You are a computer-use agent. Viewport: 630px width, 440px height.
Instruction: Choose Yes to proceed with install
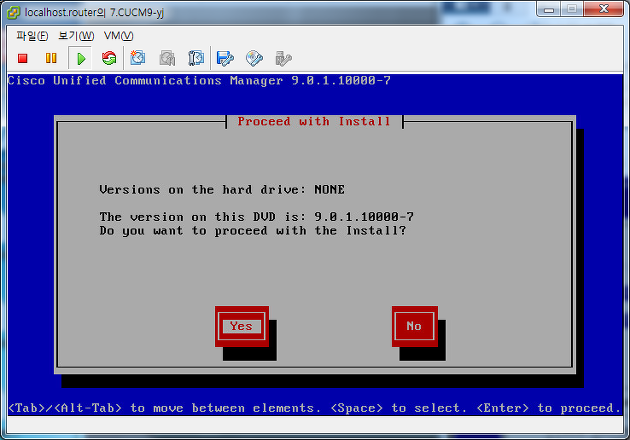click(x=241, y=326)
